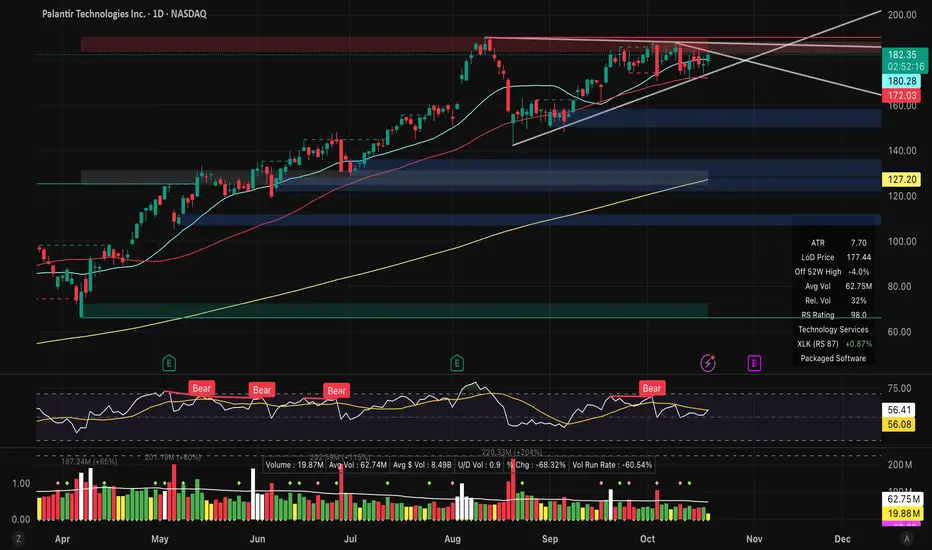Select the yellow 56.08 RSI average label

click(x=899, y=424)
